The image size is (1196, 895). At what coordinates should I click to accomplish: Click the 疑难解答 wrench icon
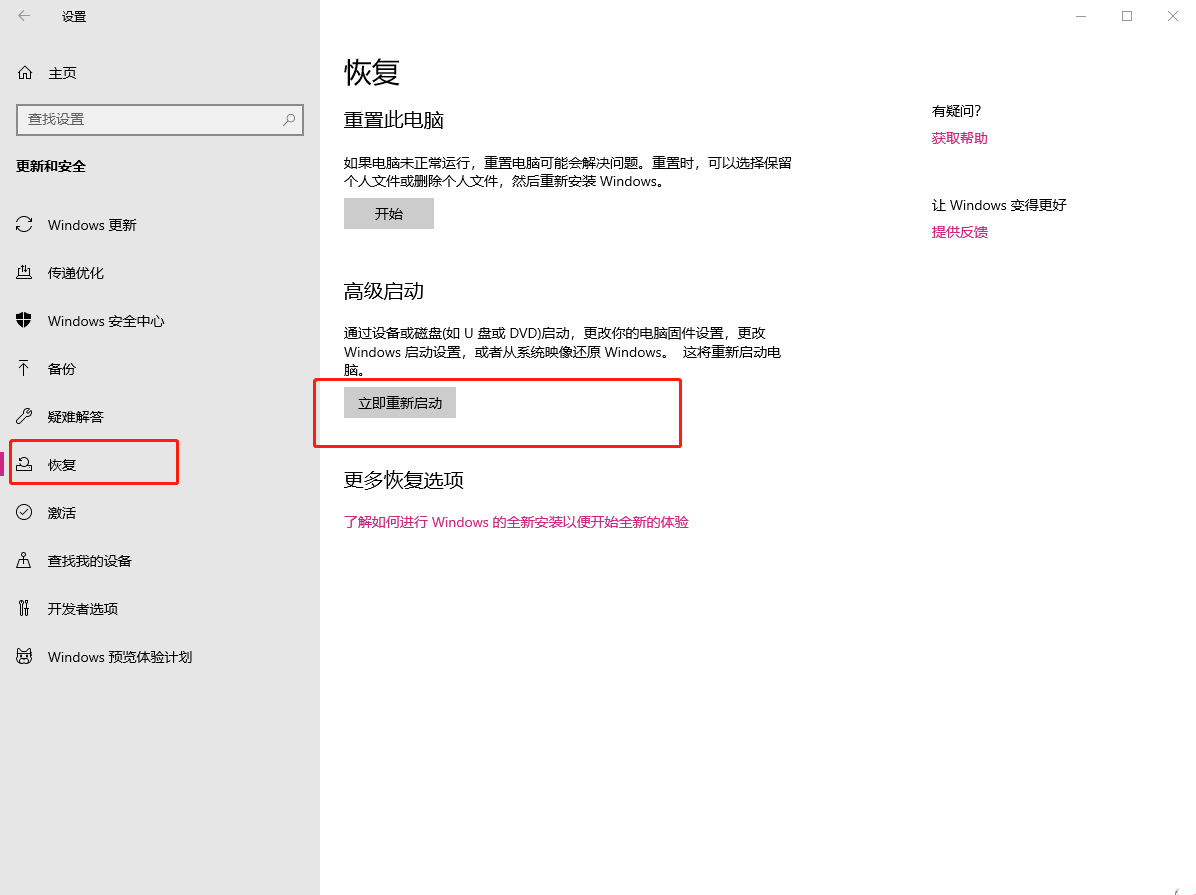(24, 417)
